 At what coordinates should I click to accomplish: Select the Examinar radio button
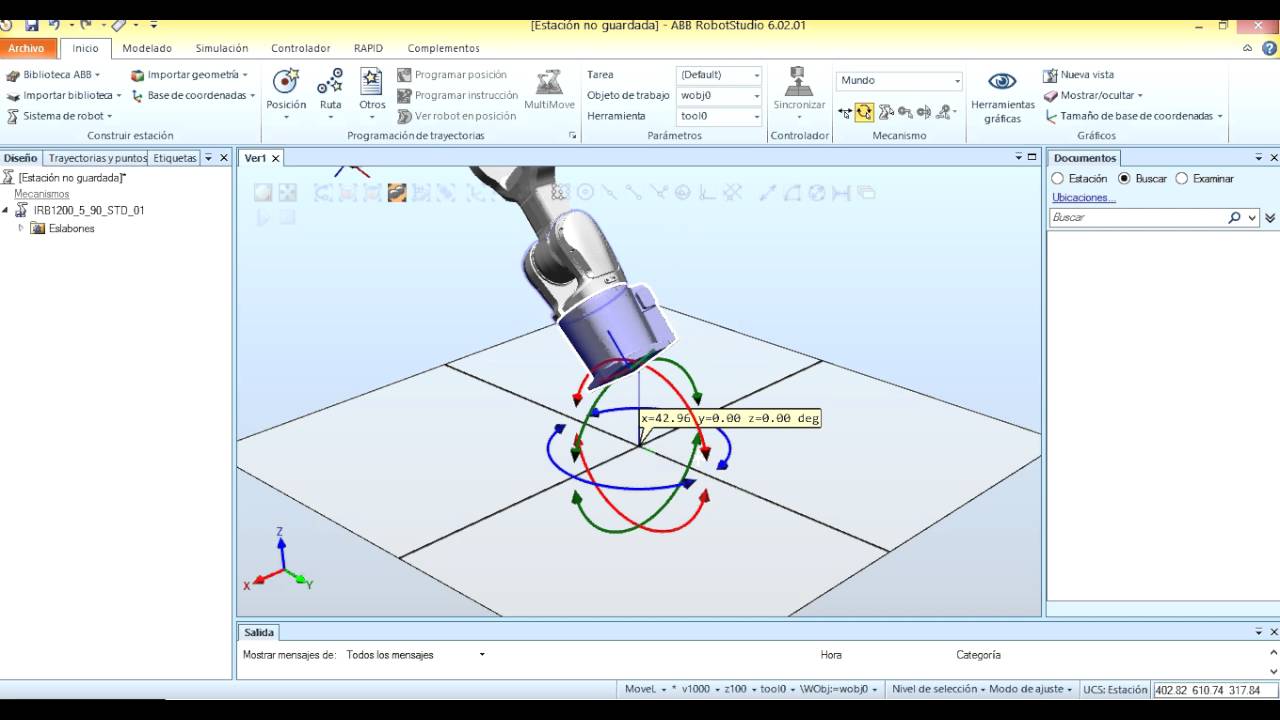(1182, 178)
